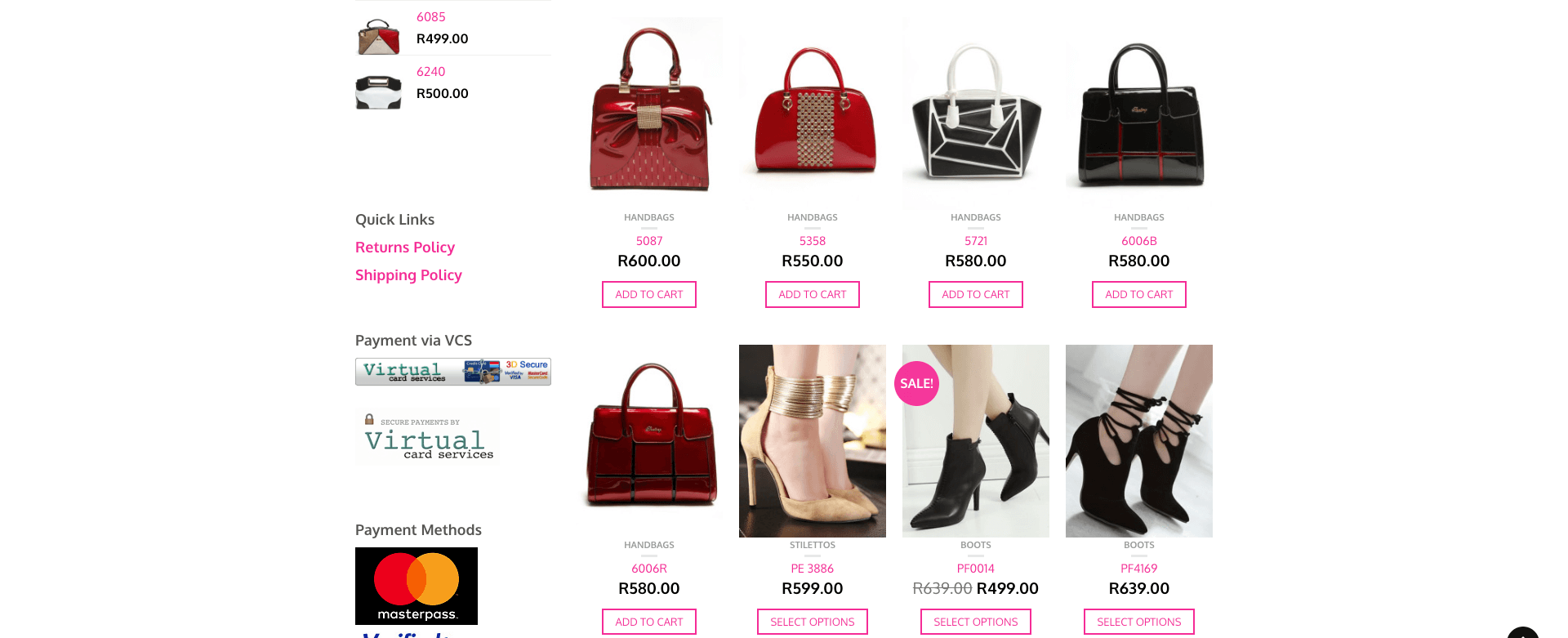Open the 6240 black-white bag thumbnail
1568x638 pixels.
click(378, 91)
